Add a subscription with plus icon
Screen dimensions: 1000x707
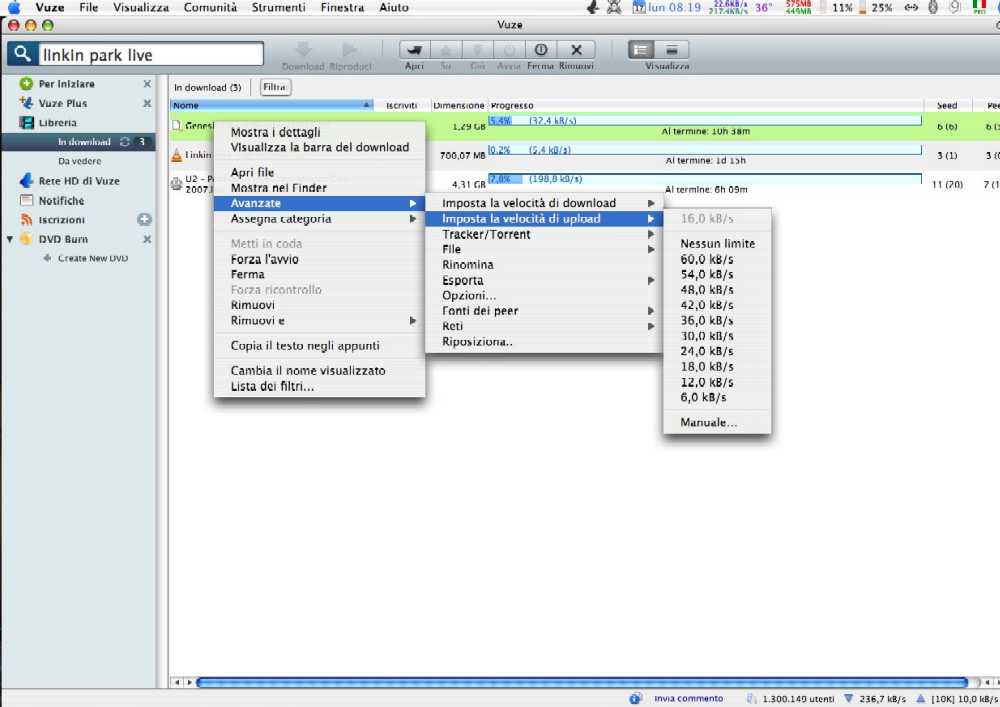click(145, 219)
